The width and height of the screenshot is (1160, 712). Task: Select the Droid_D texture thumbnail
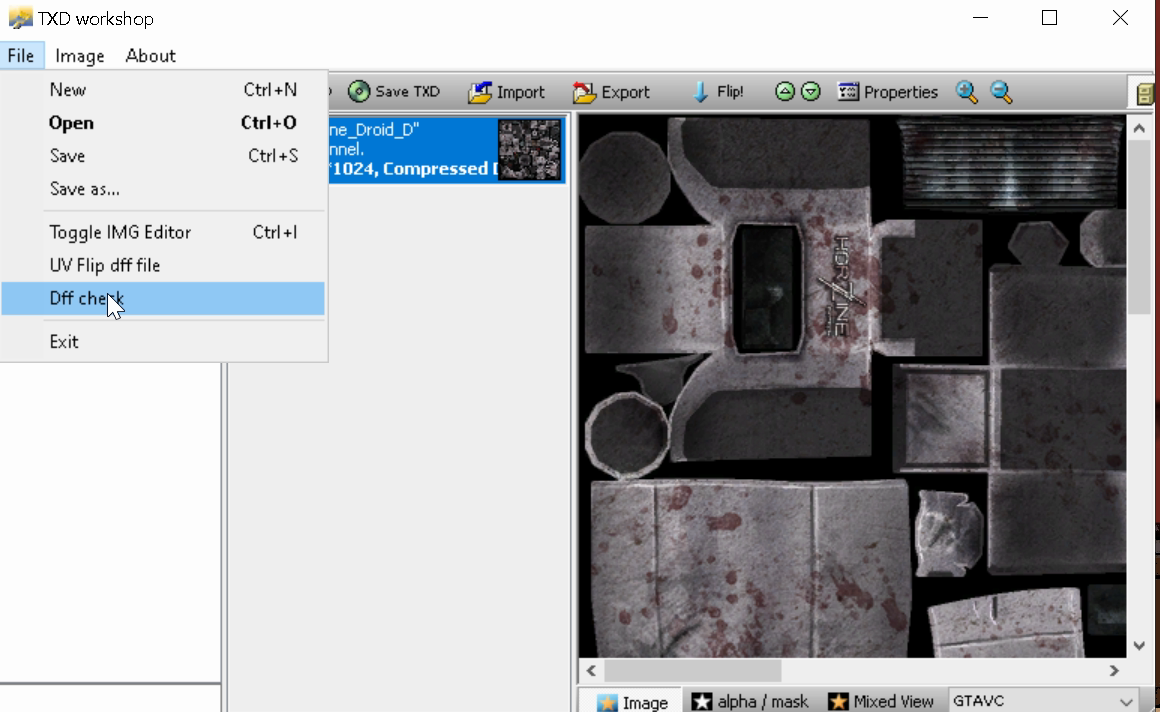coord(530,150)
